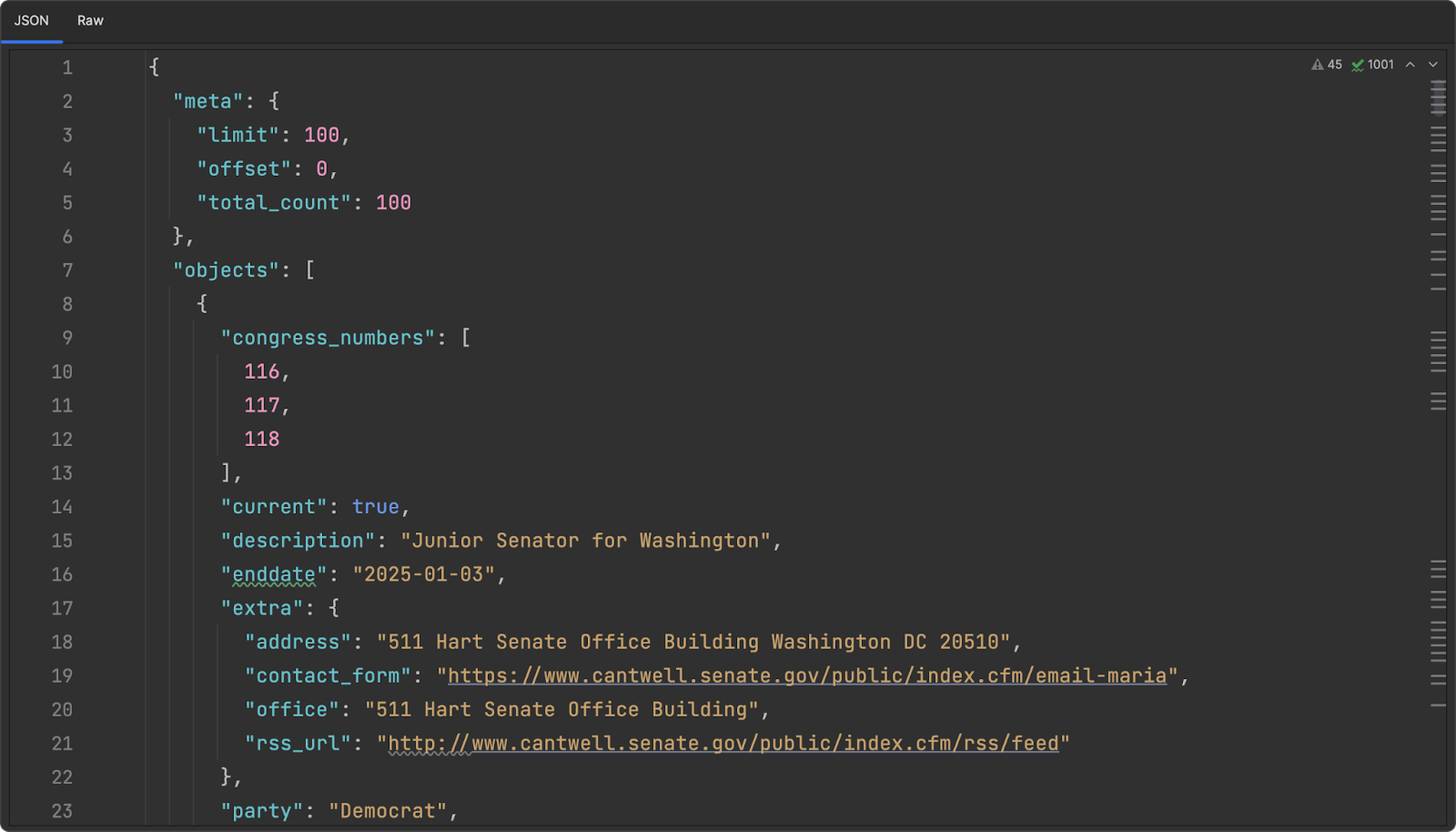Click the "address" key on line 18
The height and width of the screenshot is (832, 1456).
(x=298, y=642)
